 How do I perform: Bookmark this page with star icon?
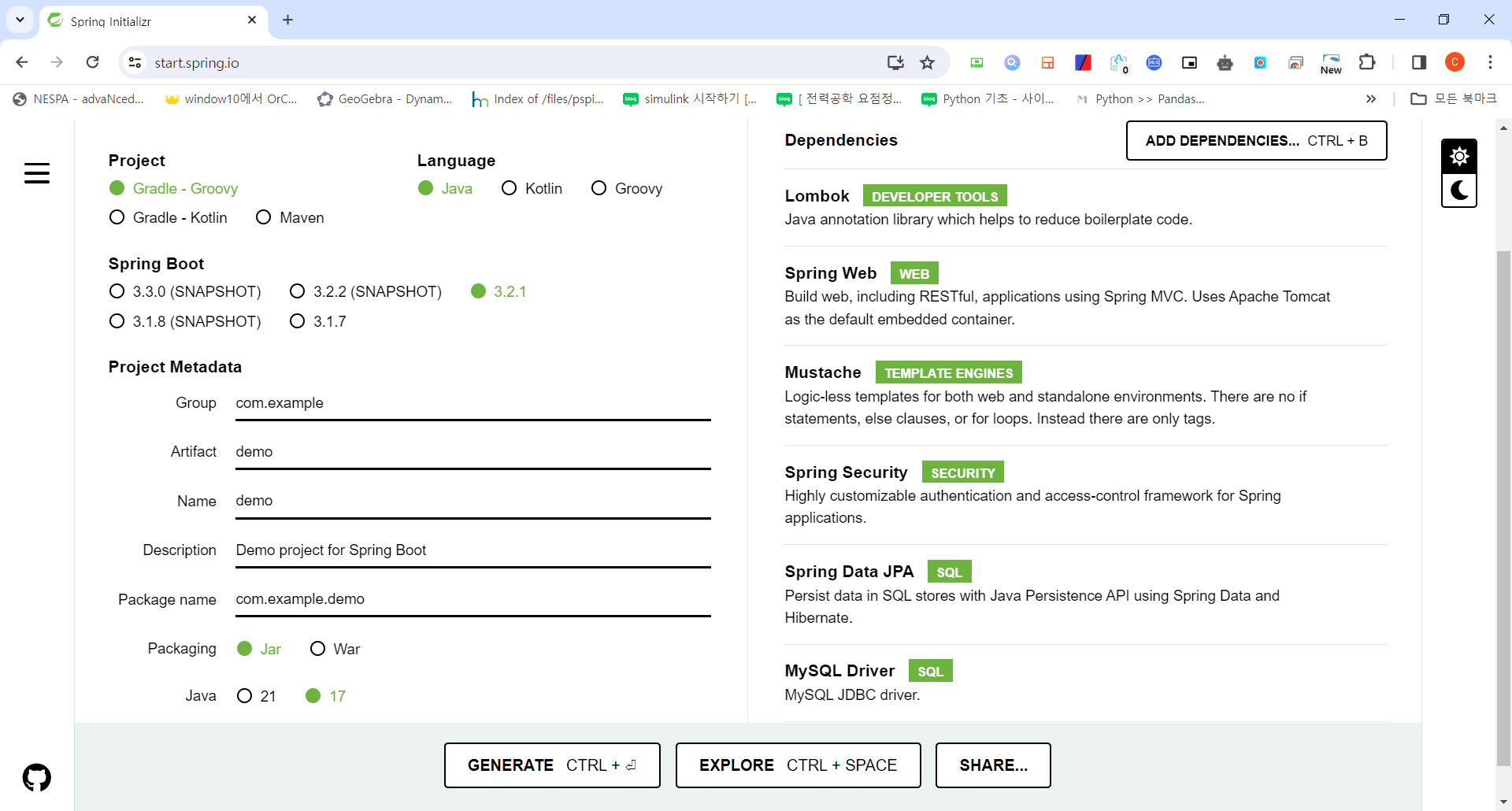coord(928,62)
